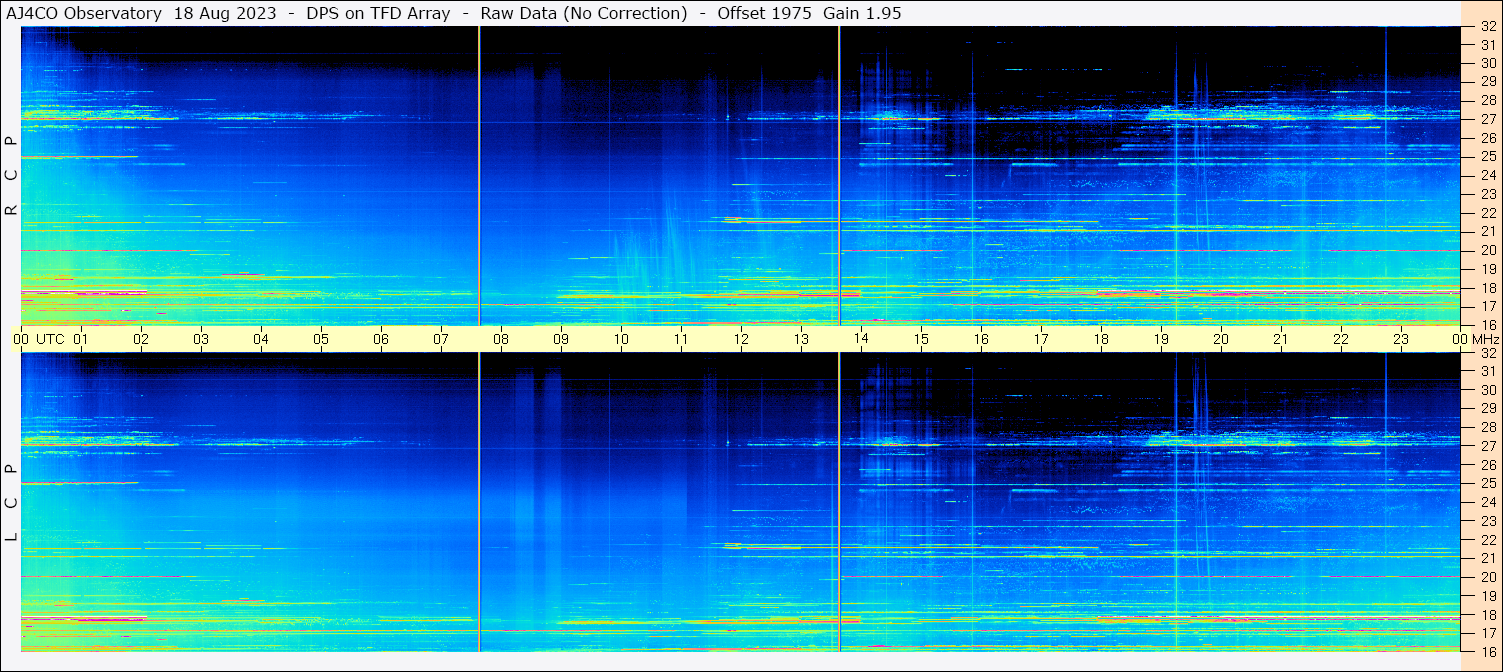Click hour 10 on UTC time axis
This screenshot has width=1503, height=672.
621,339
